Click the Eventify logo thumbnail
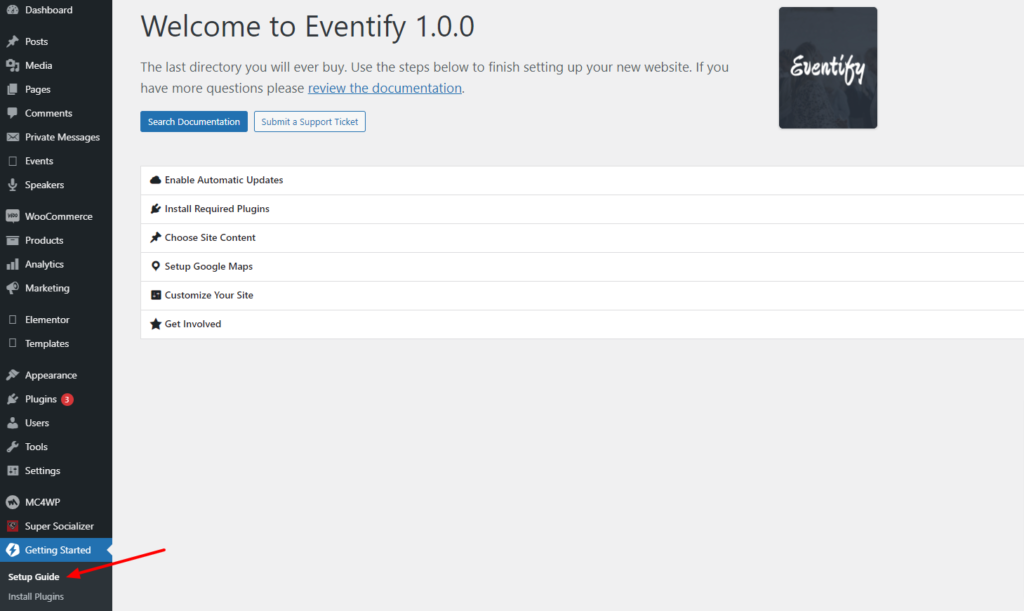The width and height of the screenshot is (1024, 611). tap(828, 68)
